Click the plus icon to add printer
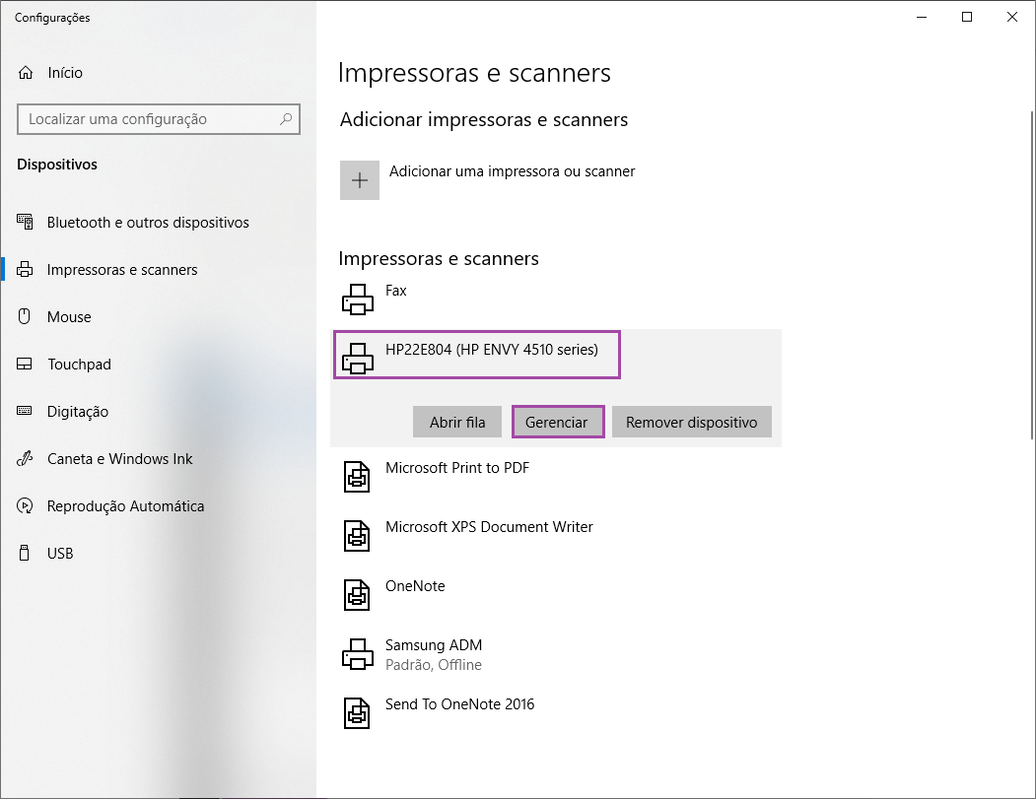1036x799 pixels. [359, 180]
